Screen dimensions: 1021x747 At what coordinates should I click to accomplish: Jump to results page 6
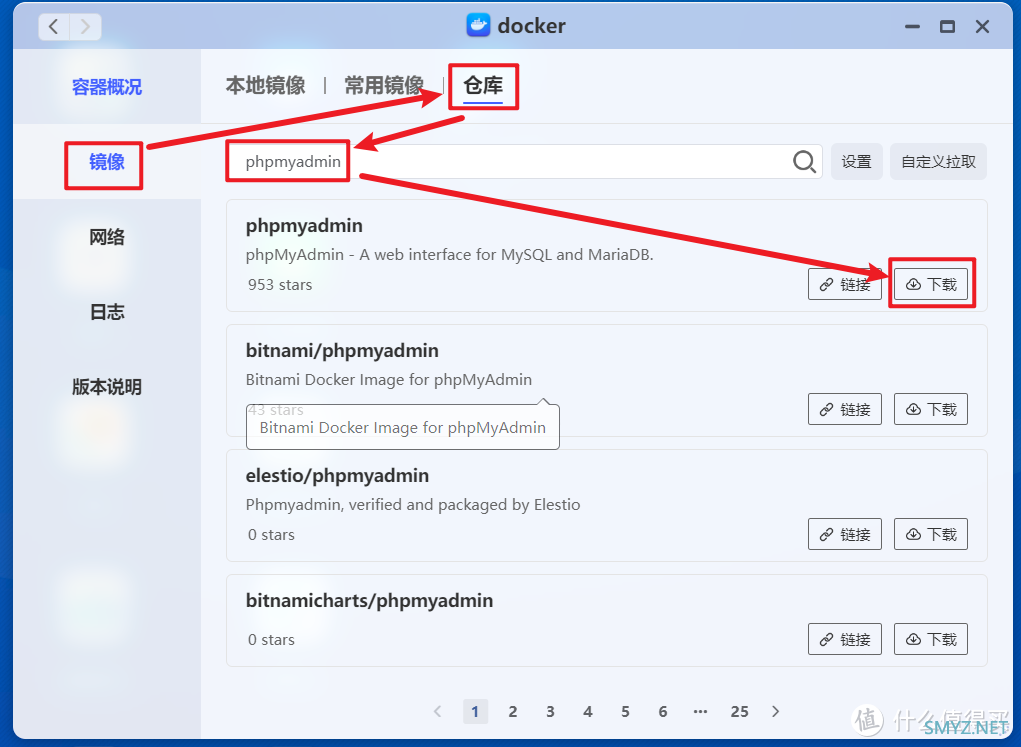[663, 711]
